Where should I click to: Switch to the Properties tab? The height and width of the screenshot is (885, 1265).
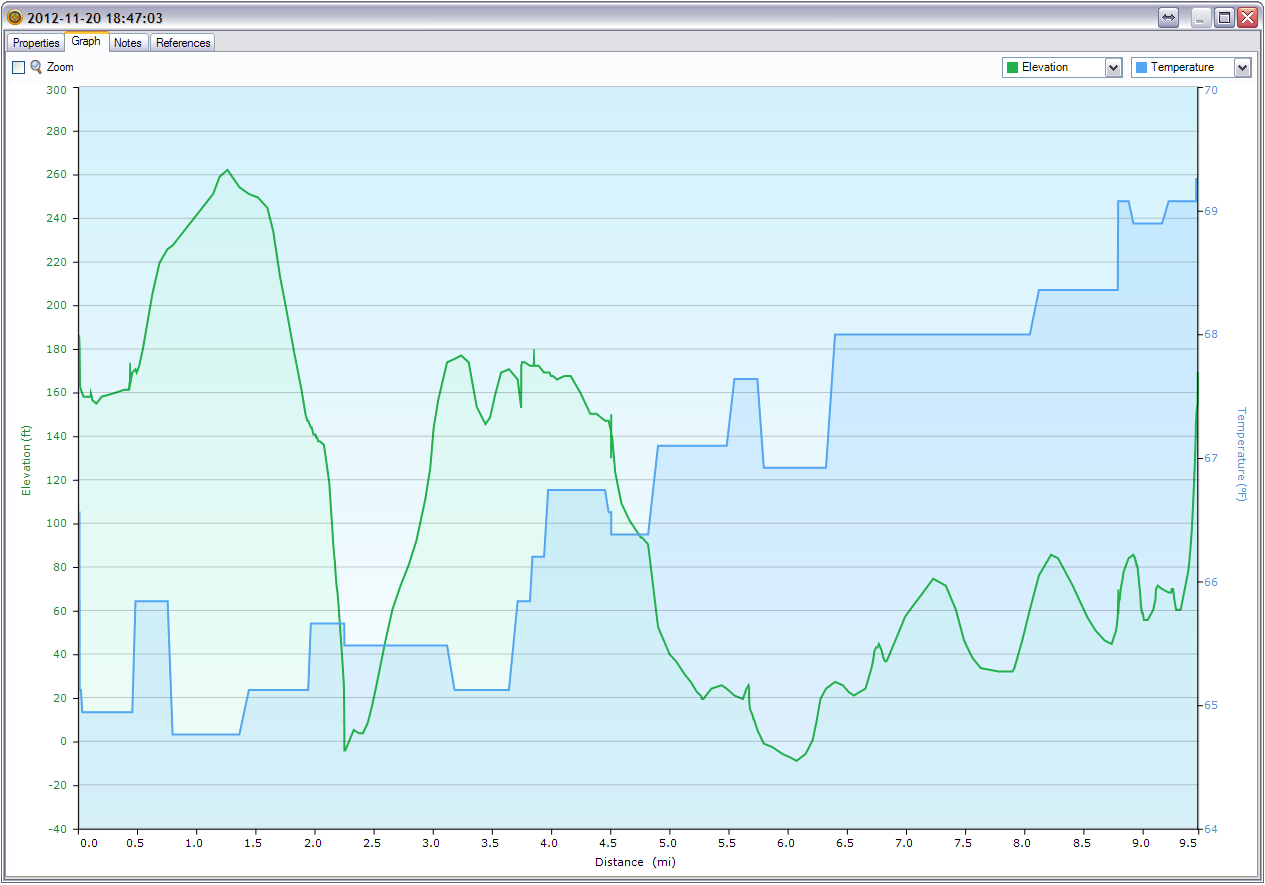[x=36, y=43]
